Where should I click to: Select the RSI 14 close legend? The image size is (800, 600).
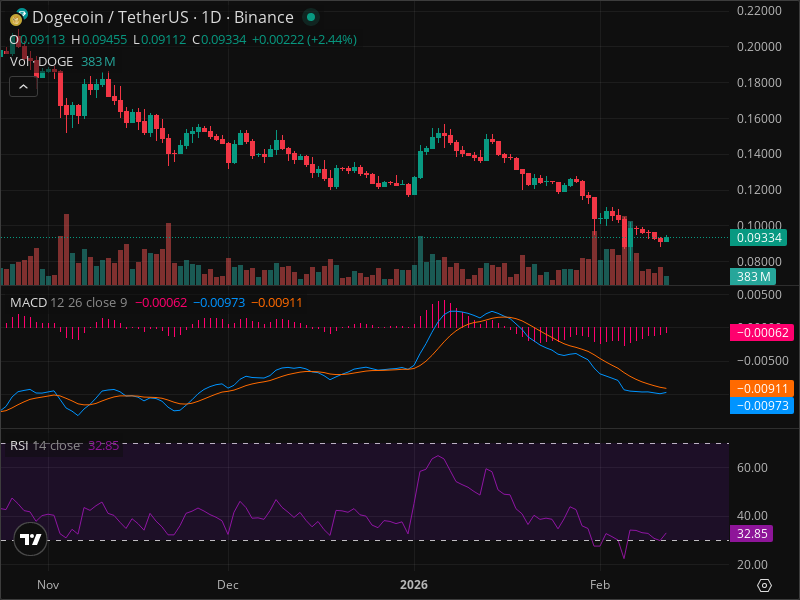click(x=45, y=445)
